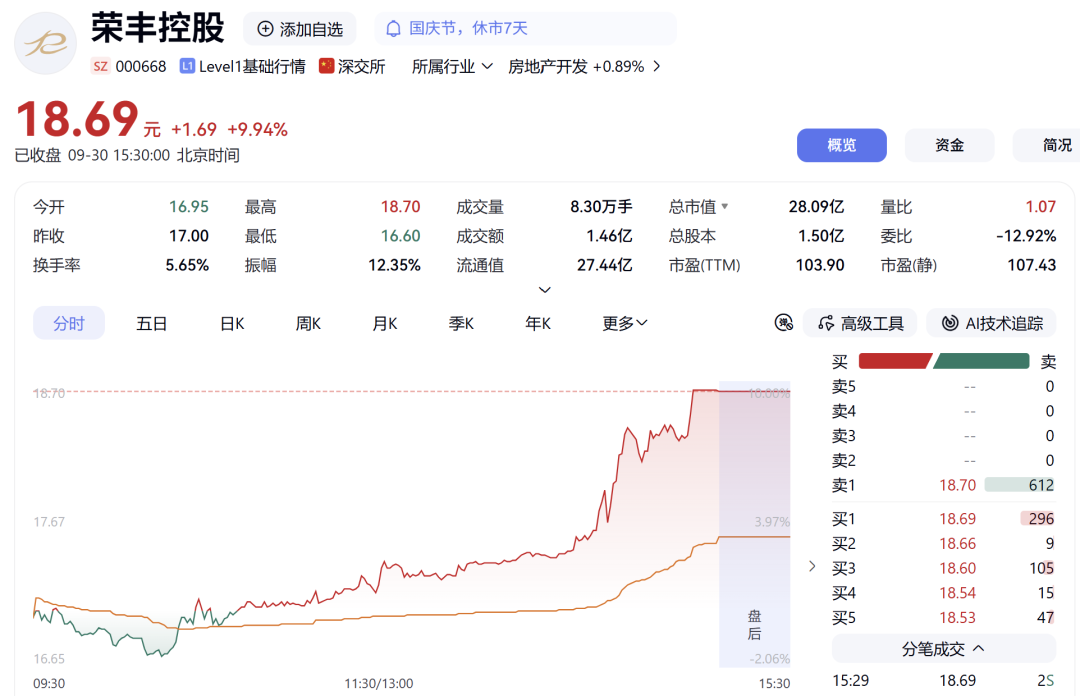Select the 年K chart tab
This screenshot has width=1080, height=696.
click(x=538, y=323)
